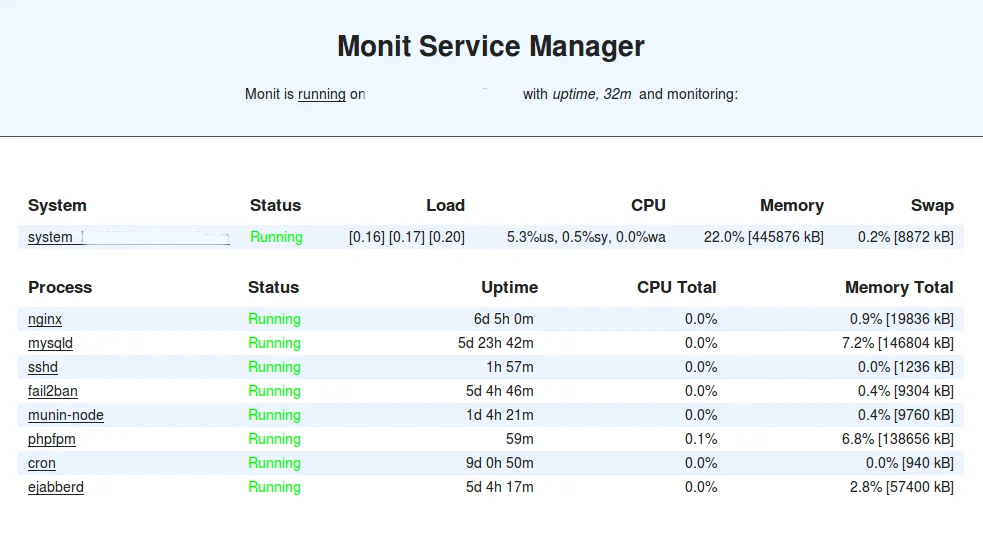View the fail2ban process details
Viewport: 983px width, 548px height.
coord(52,391)
